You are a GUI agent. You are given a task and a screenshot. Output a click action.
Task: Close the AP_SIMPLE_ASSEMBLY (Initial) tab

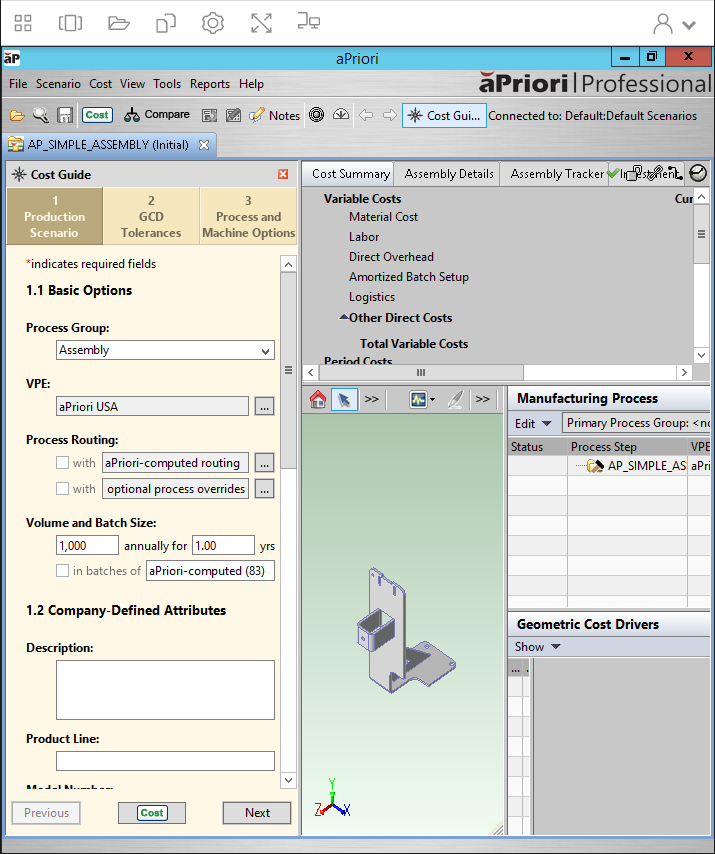[x=204, y=145]
